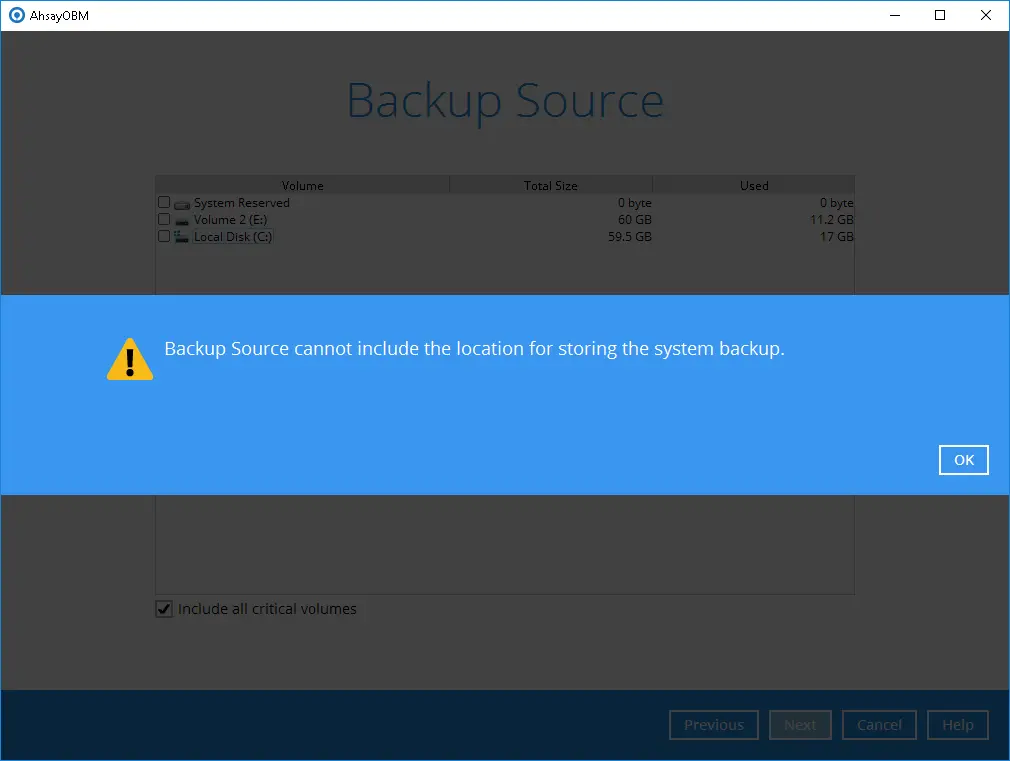Select the Local Disk (C:) checkbox
Screen dimensions: 1010x761
[163, 237]
